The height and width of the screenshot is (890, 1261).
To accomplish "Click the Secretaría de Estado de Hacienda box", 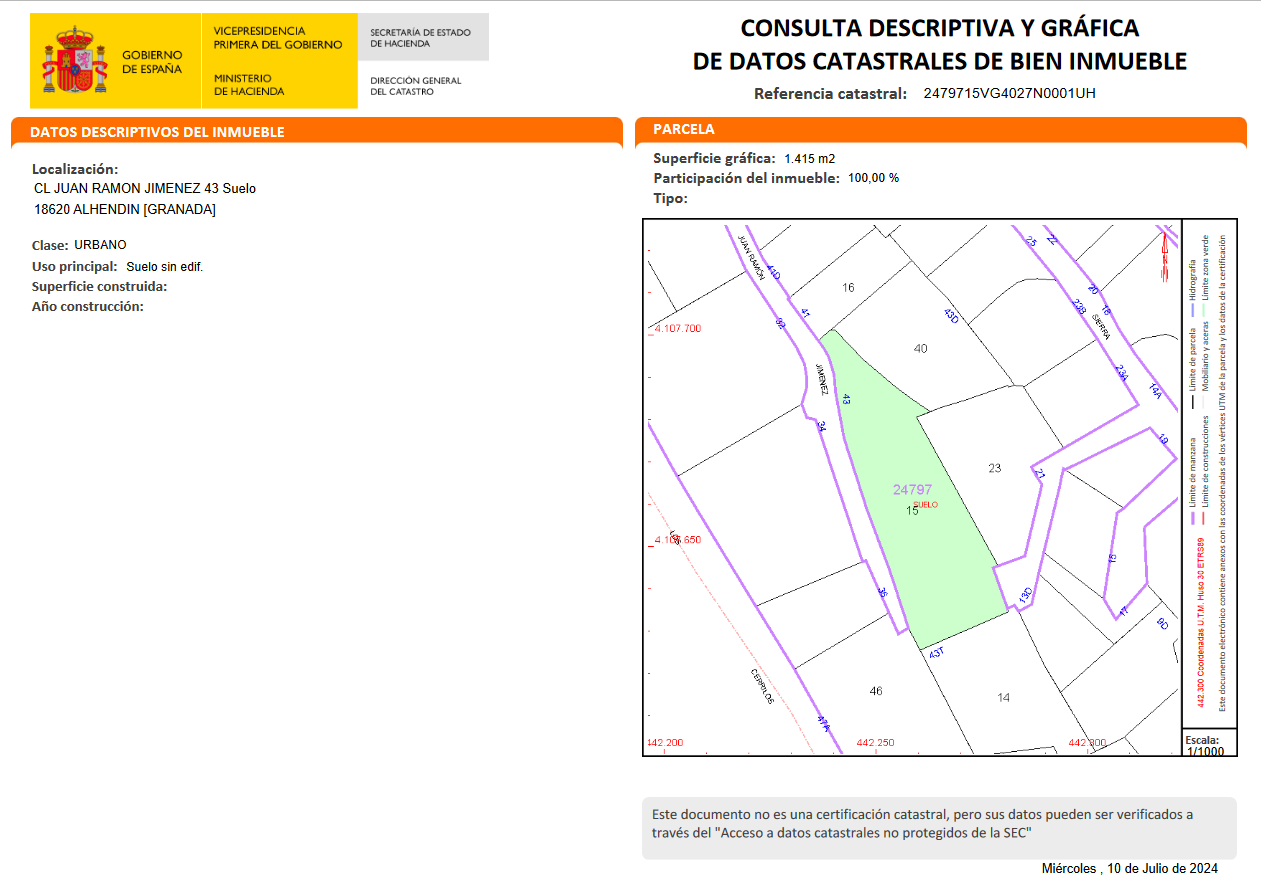I will pos(423,38).
